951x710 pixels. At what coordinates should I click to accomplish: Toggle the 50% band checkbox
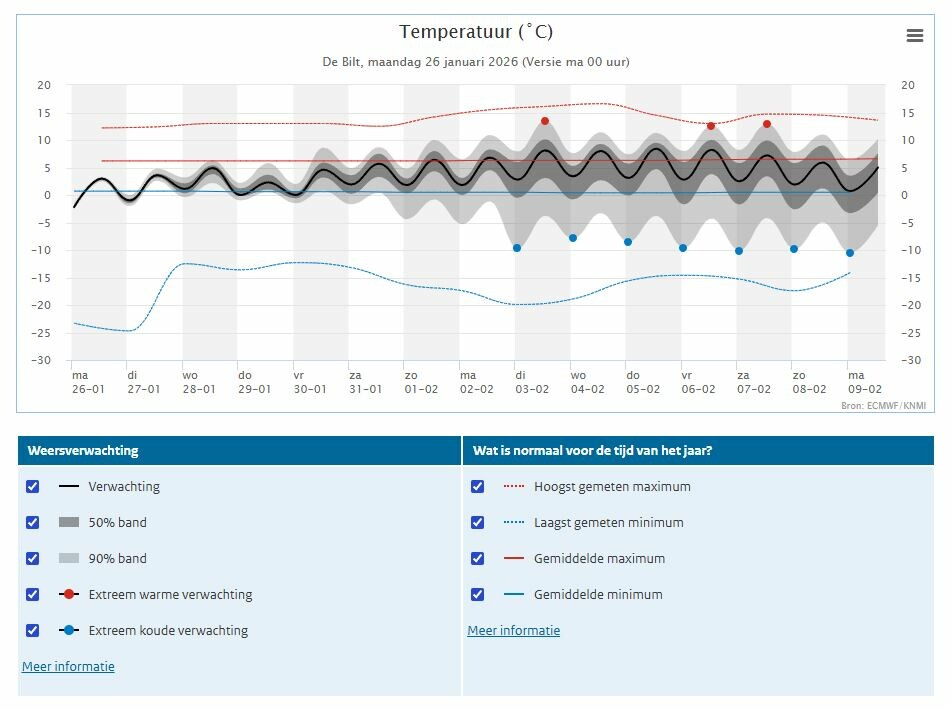coord(33,522)
